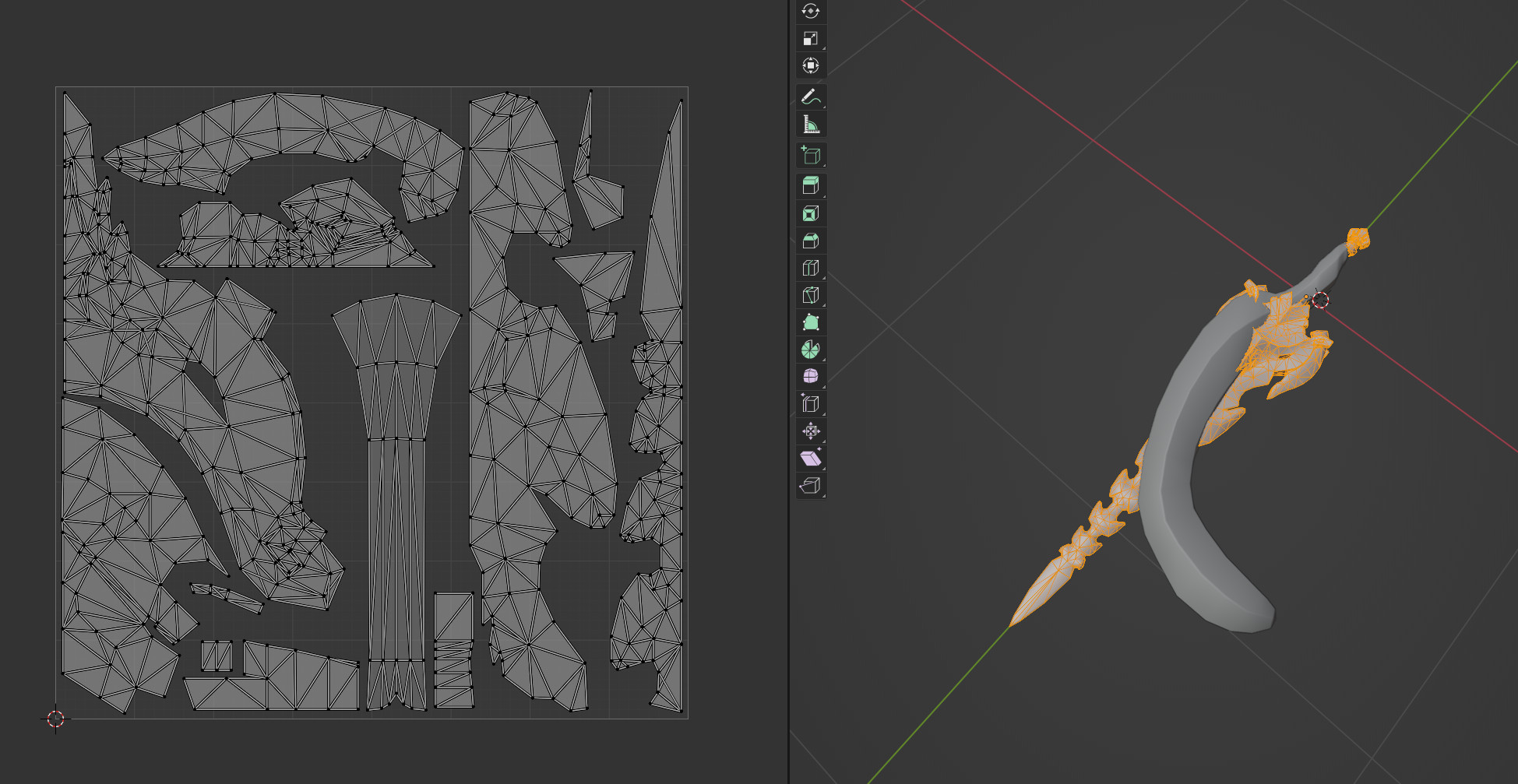The image size is (1518, 784).
Task: Activate the Edge Slide tool
Action: 810,404
